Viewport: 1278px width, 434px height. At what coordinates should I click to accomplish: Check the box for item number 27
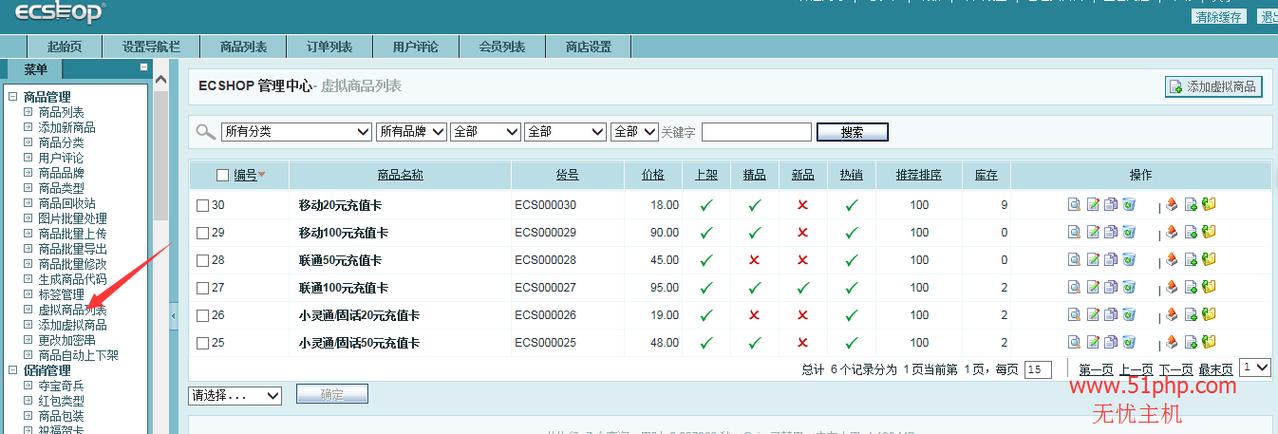(x=202, y=288)
